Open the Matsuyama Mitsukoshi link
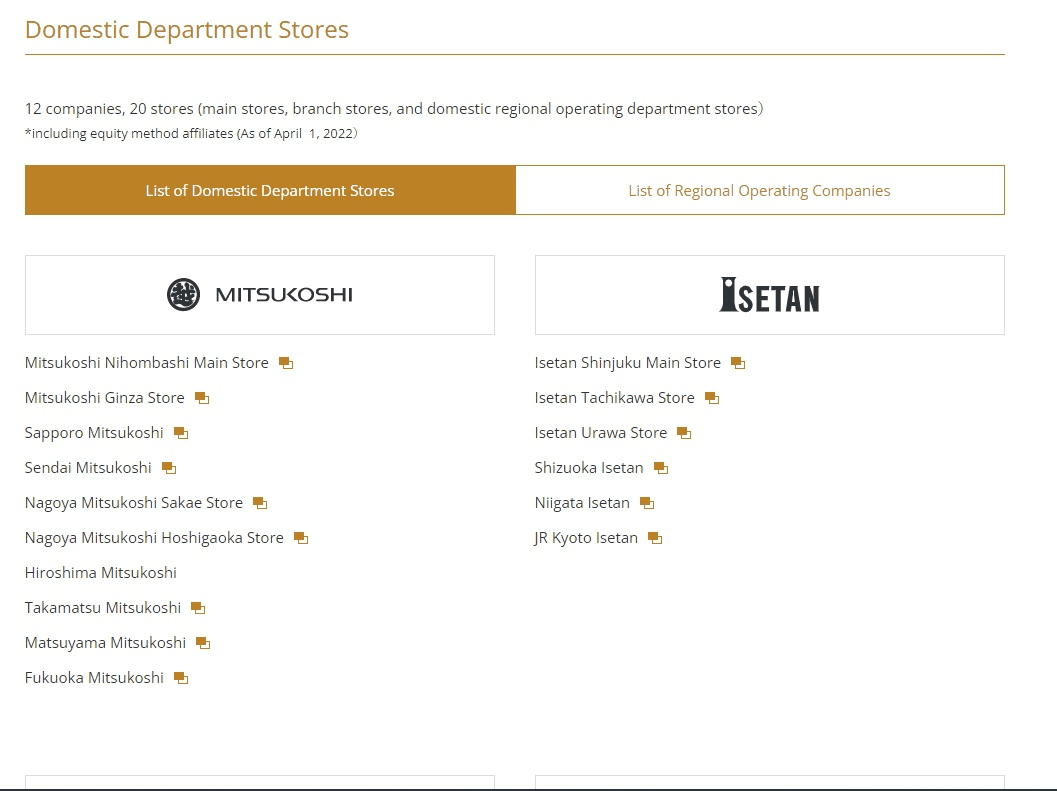This screenshot has width=1057, height=791. click(105, 643)
